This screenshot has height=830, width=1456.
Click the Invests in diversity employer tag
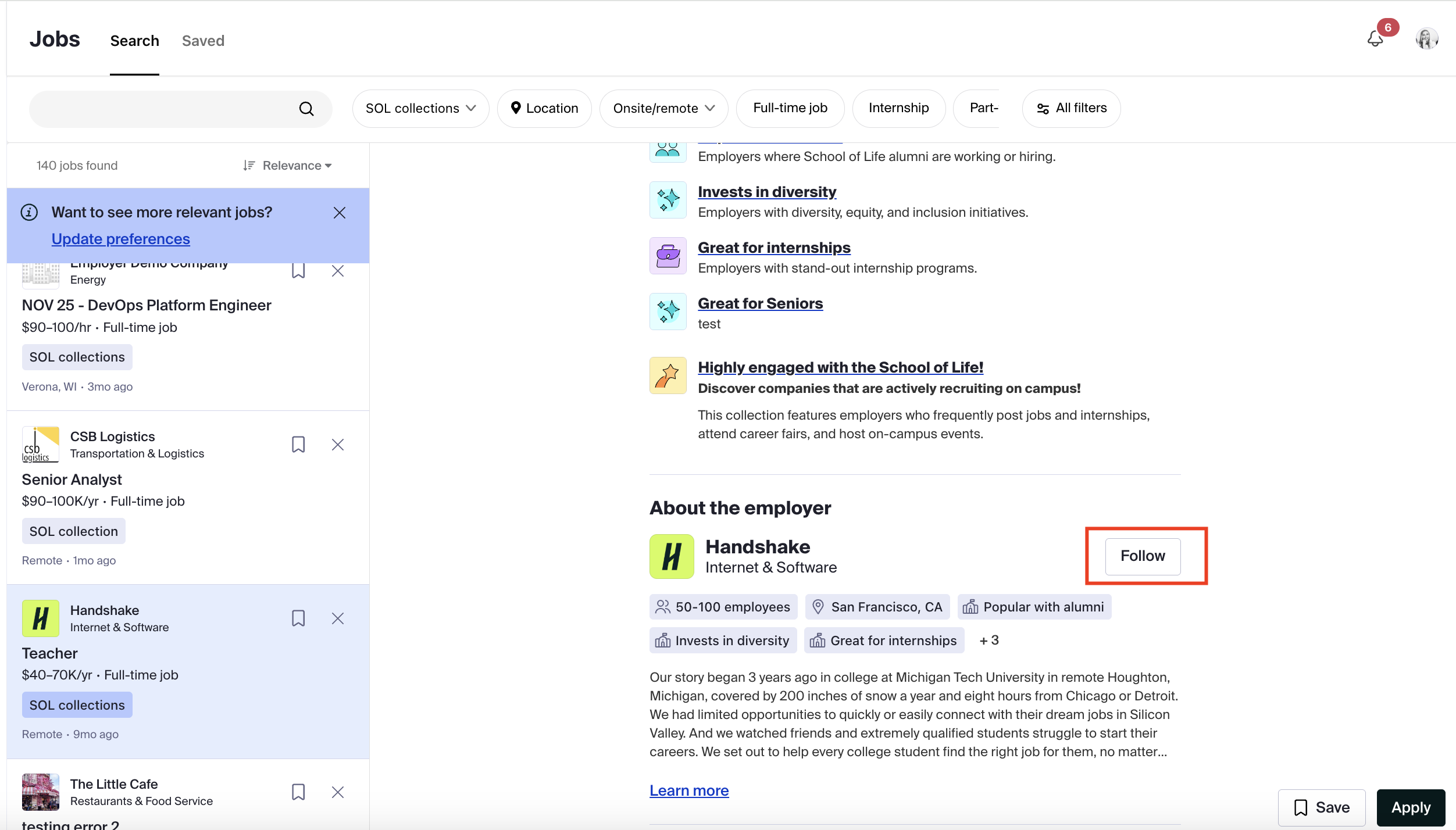(x=723, y=641)
